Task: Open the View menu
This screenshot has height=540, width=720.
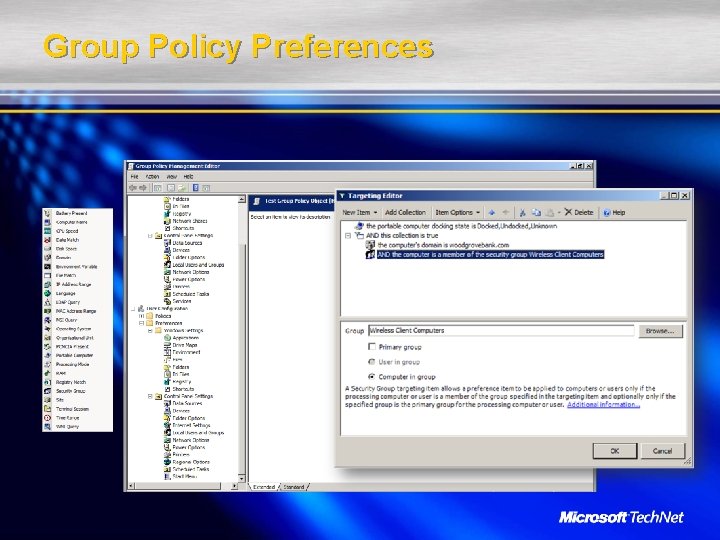Action: tap(171, 176)
